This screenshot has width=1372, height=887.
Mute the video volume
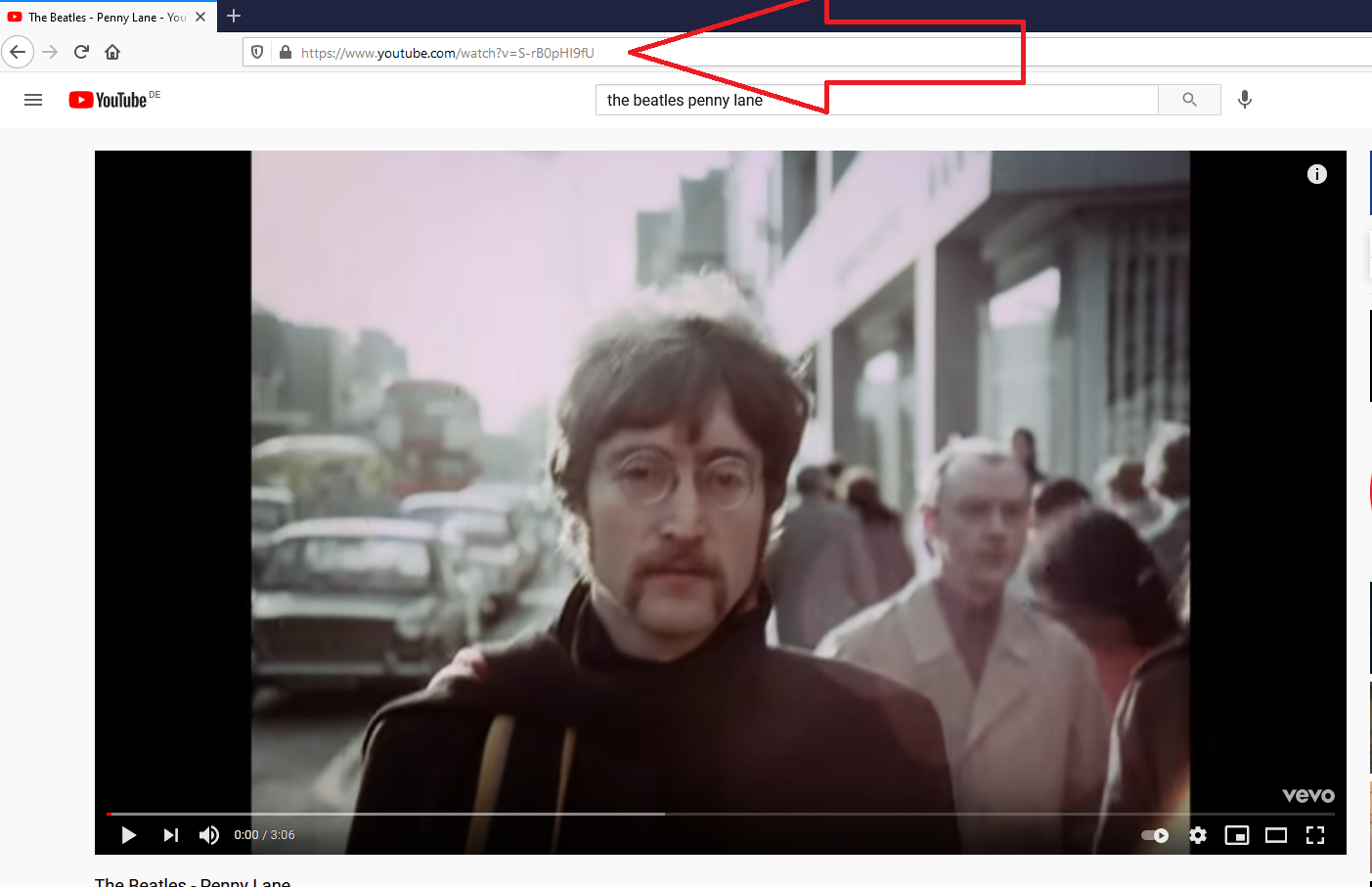pos(209,835)
